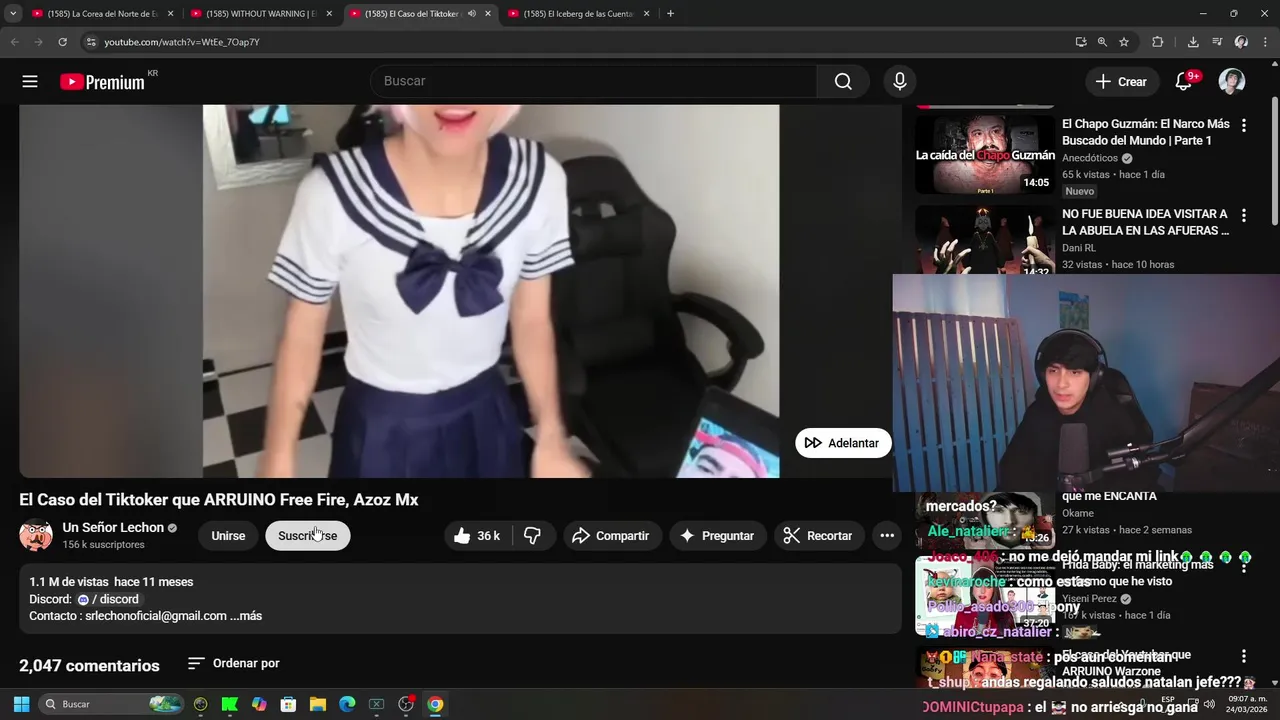The width and height of the screenshot is (1280, 720).
Task: Dislike the video with thumbs down
Action: point(533,536)
